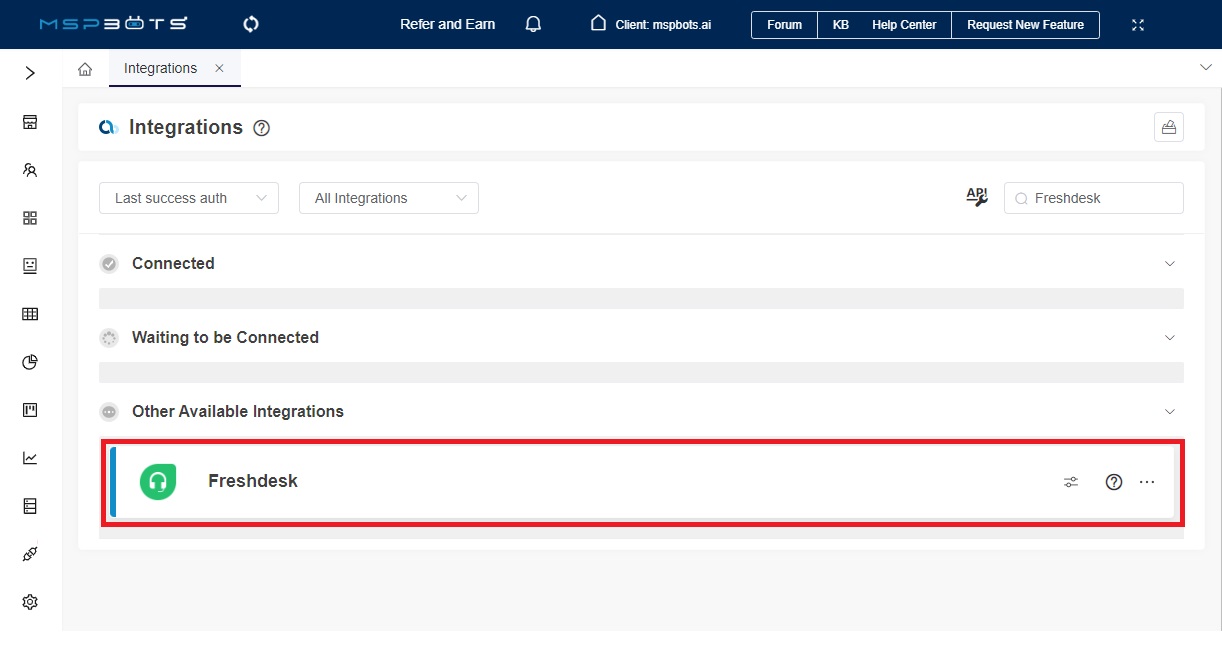Click the sync refresh icon in the top bar

tap(250, 23)
